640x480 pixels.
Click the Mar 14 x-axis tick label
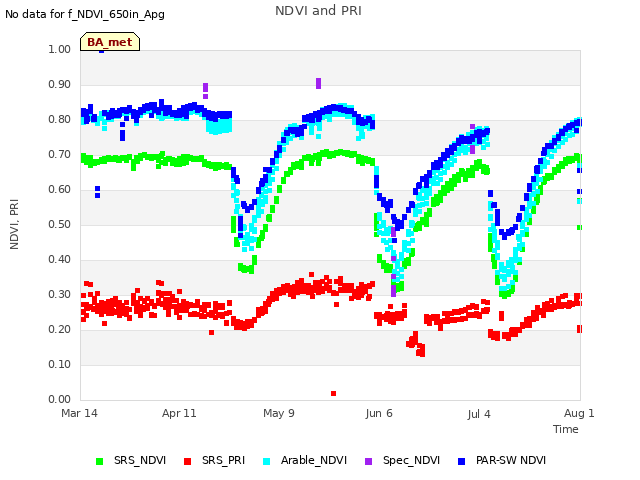point(79,413)
